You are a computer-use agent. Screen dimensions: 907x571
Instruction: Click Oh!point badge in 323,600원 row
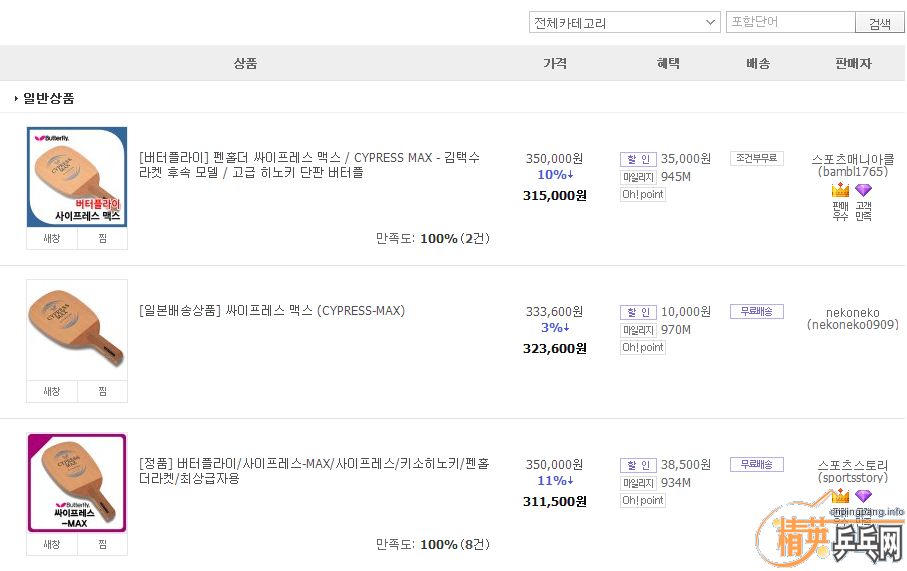[x=643, y=347]
